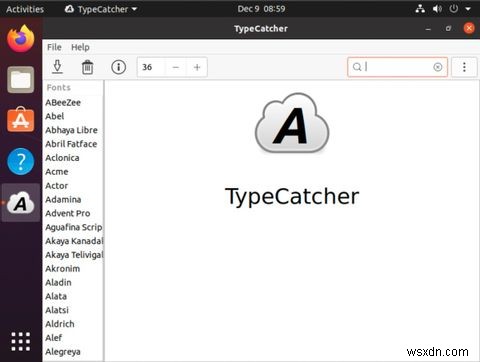Open the clock showing Dec 9 08:59
480x362 pixels.
point(261,9)
